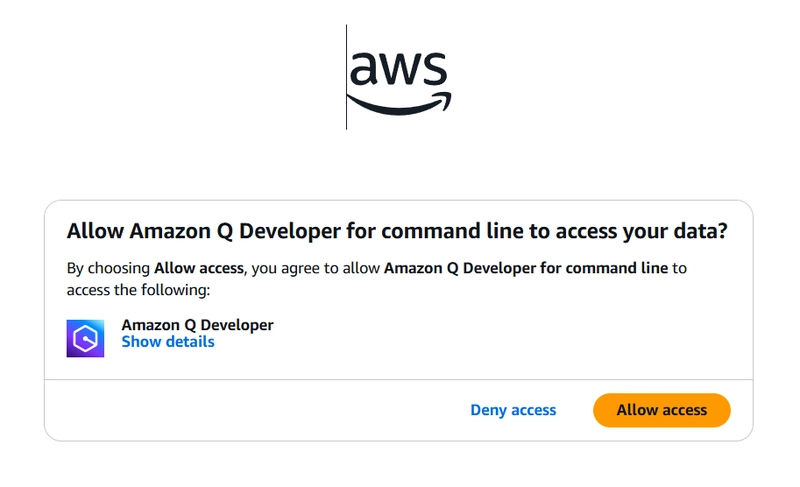Click the purple Amazon Q Developer icon
Image resolution: width=800 pixels, height=487 pixels.
(85, 339)
